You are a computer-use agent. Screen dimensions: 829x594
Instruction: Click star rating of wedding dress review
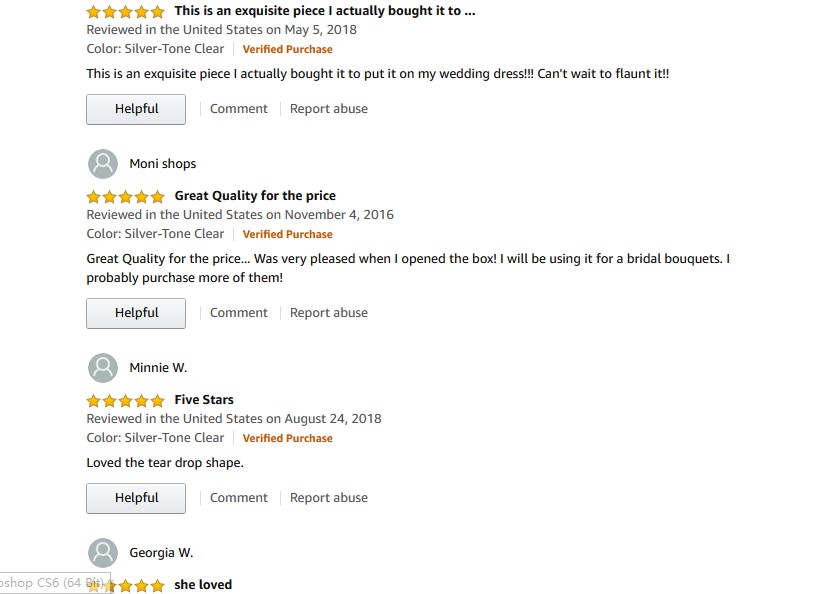coord(125,12)
